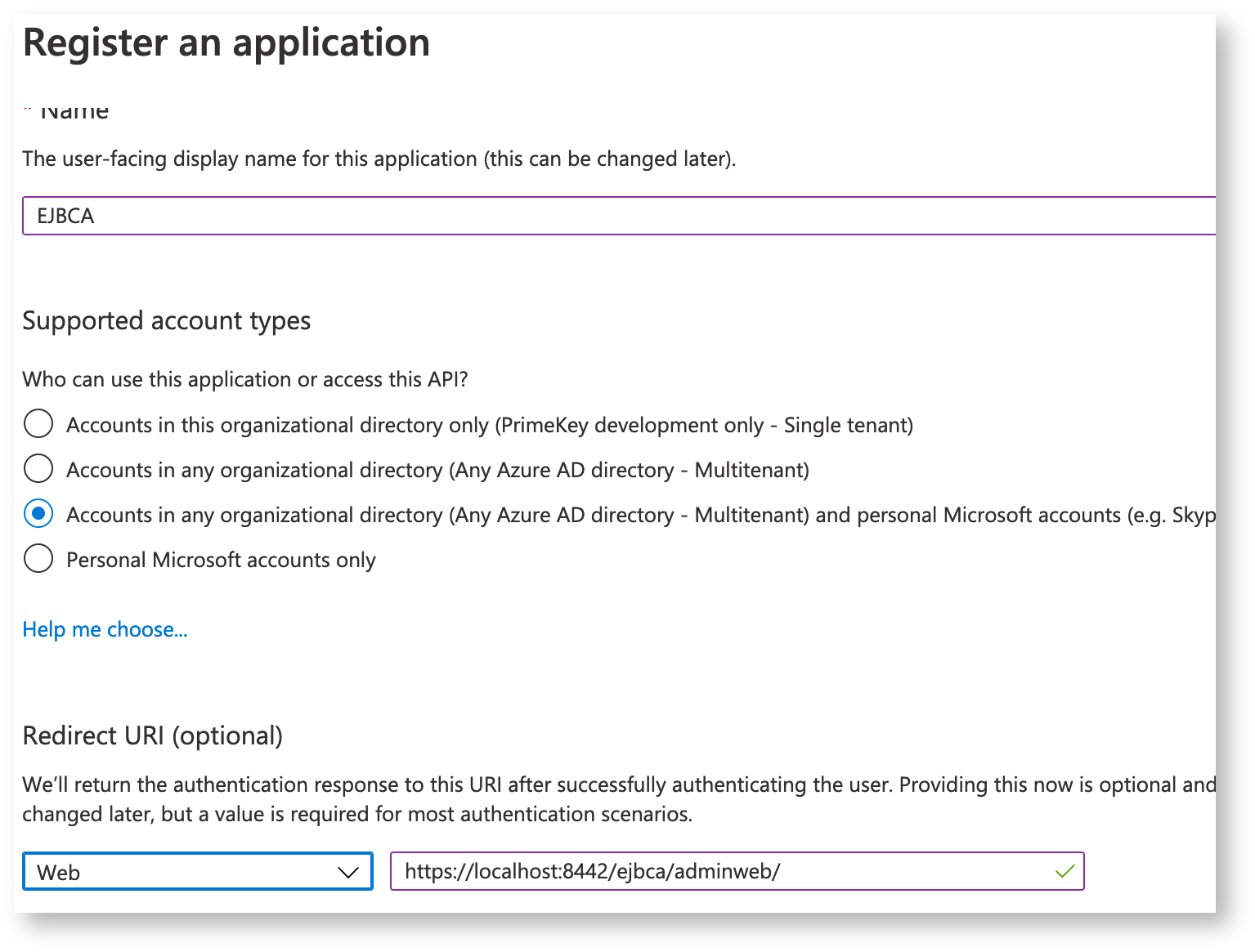The image size is (1255, 952).
Task: Pick the Personal Microsoft accounts only radio
Action: click(38, 559)
